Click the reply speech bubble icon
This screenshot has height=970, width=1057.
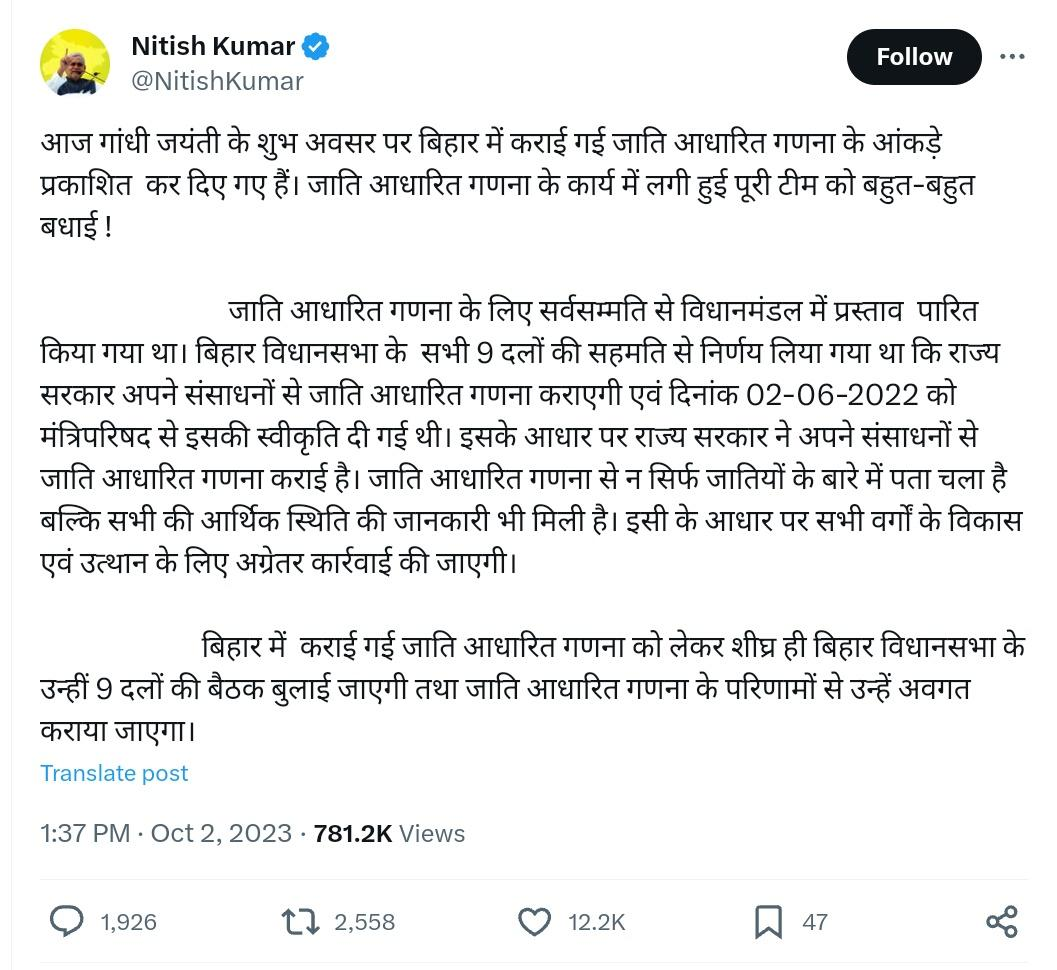[x=67, y=921]
